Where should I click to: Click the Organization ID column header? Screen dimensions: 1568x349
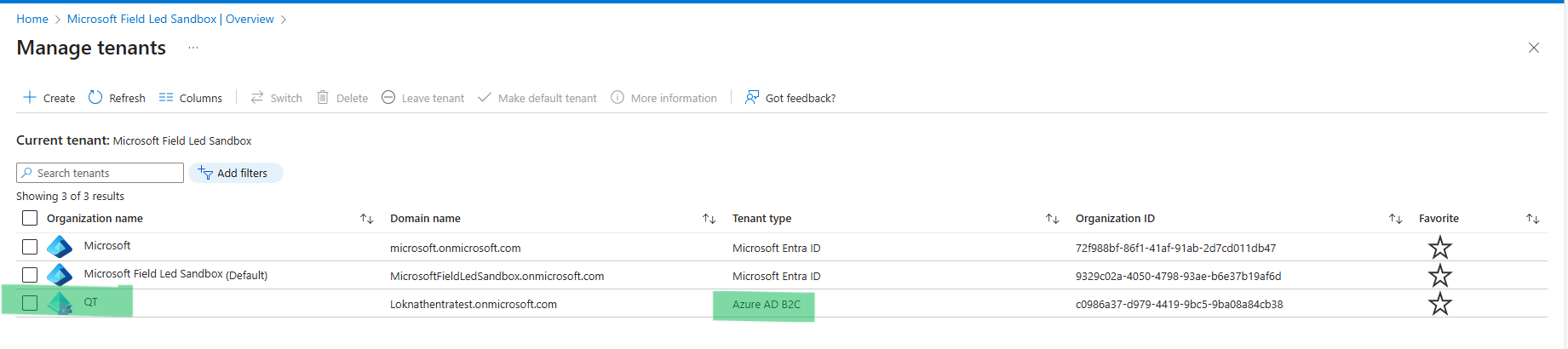(1115, 219)
